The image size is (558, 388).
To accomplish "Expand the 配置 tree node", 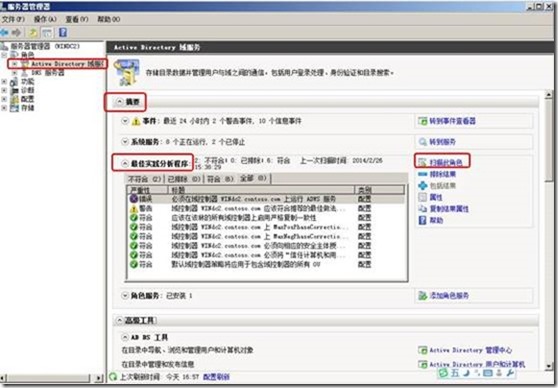I will coord(4,99).
